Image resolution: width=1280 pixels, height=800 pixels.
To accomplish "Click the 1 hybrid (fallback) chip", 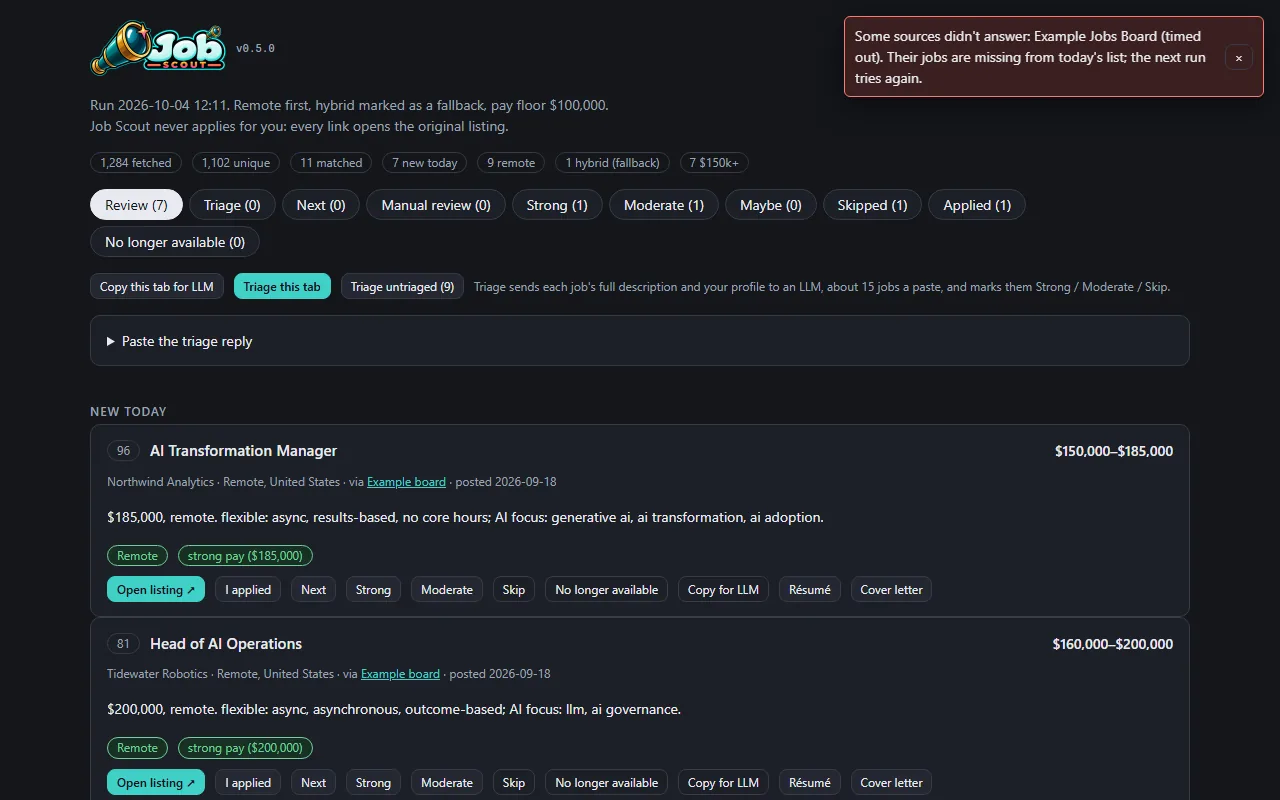I will pyautogui.click(x=613, y=163).
